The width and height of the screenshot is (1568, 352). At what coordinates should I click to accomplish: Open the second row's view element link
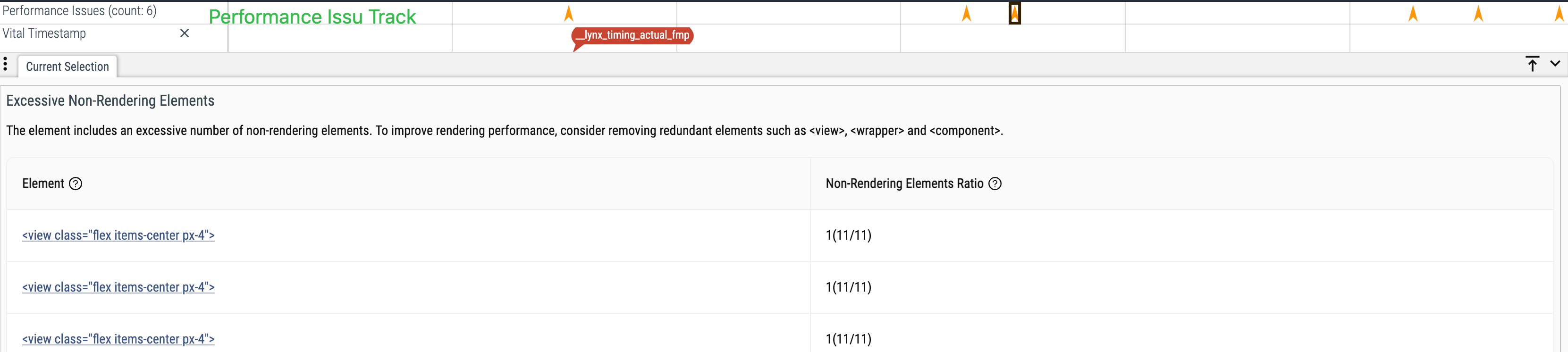click(x=118, y=287)
